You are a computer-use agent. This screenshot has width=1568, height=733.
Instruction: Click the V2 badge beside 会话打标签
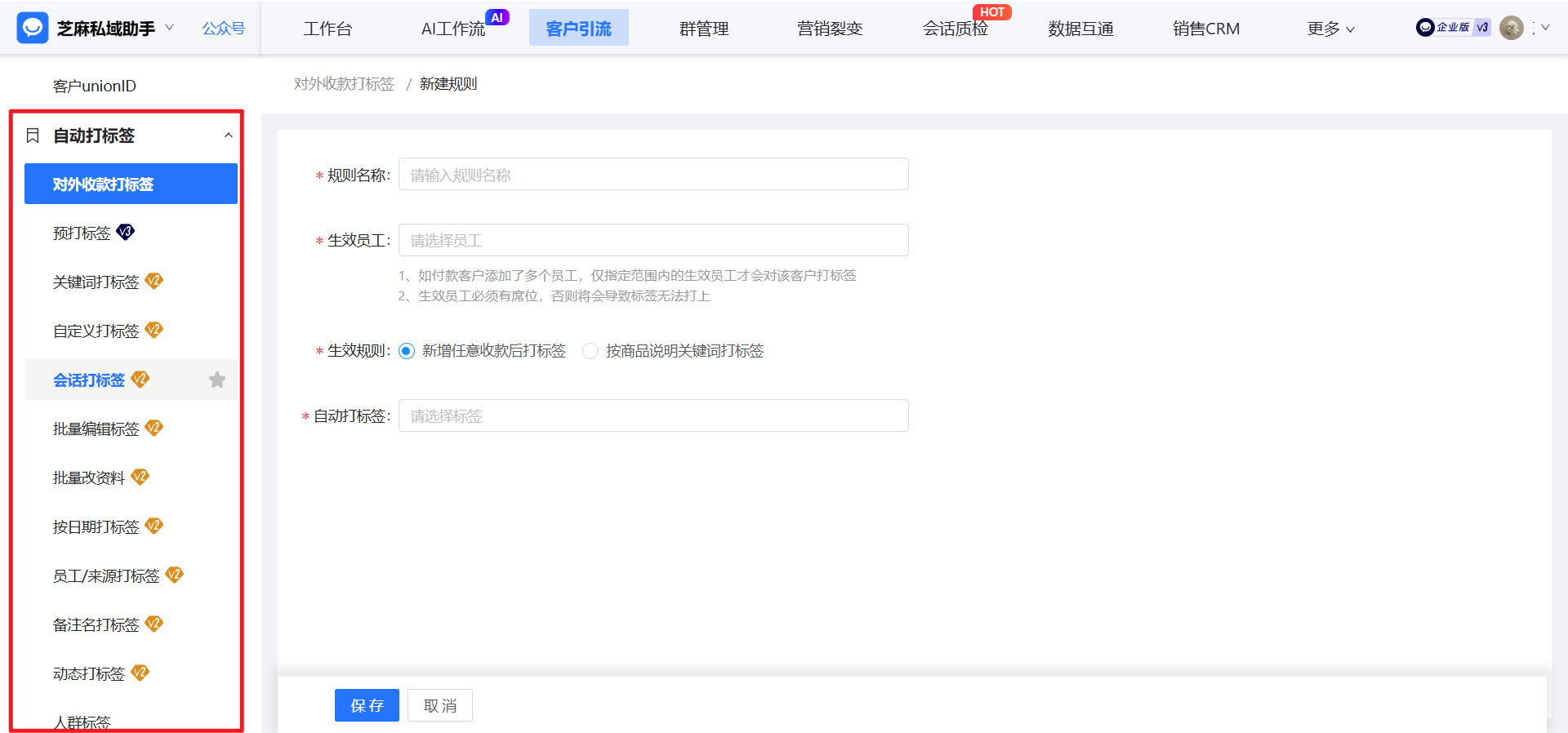pos(140,379)
